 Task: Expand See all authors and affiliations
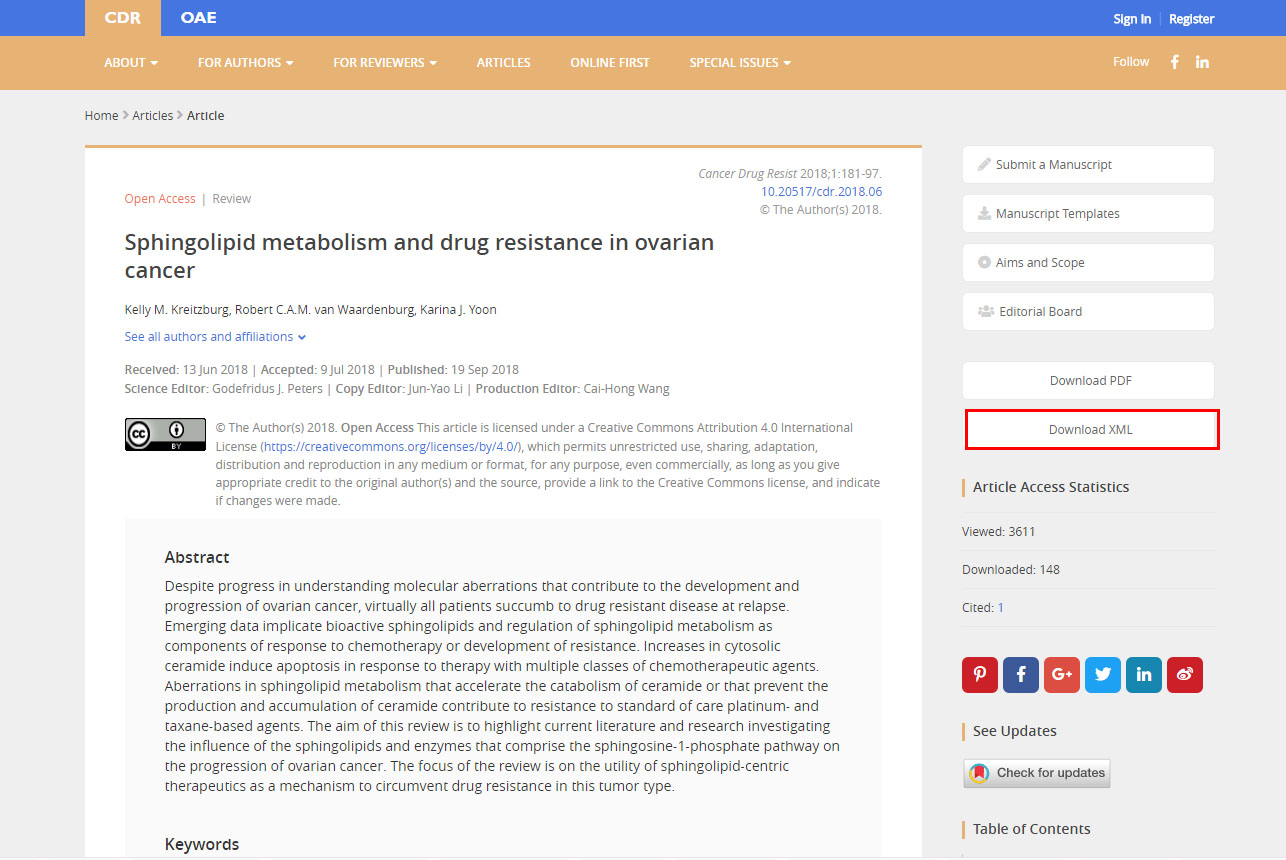[215, 337]
